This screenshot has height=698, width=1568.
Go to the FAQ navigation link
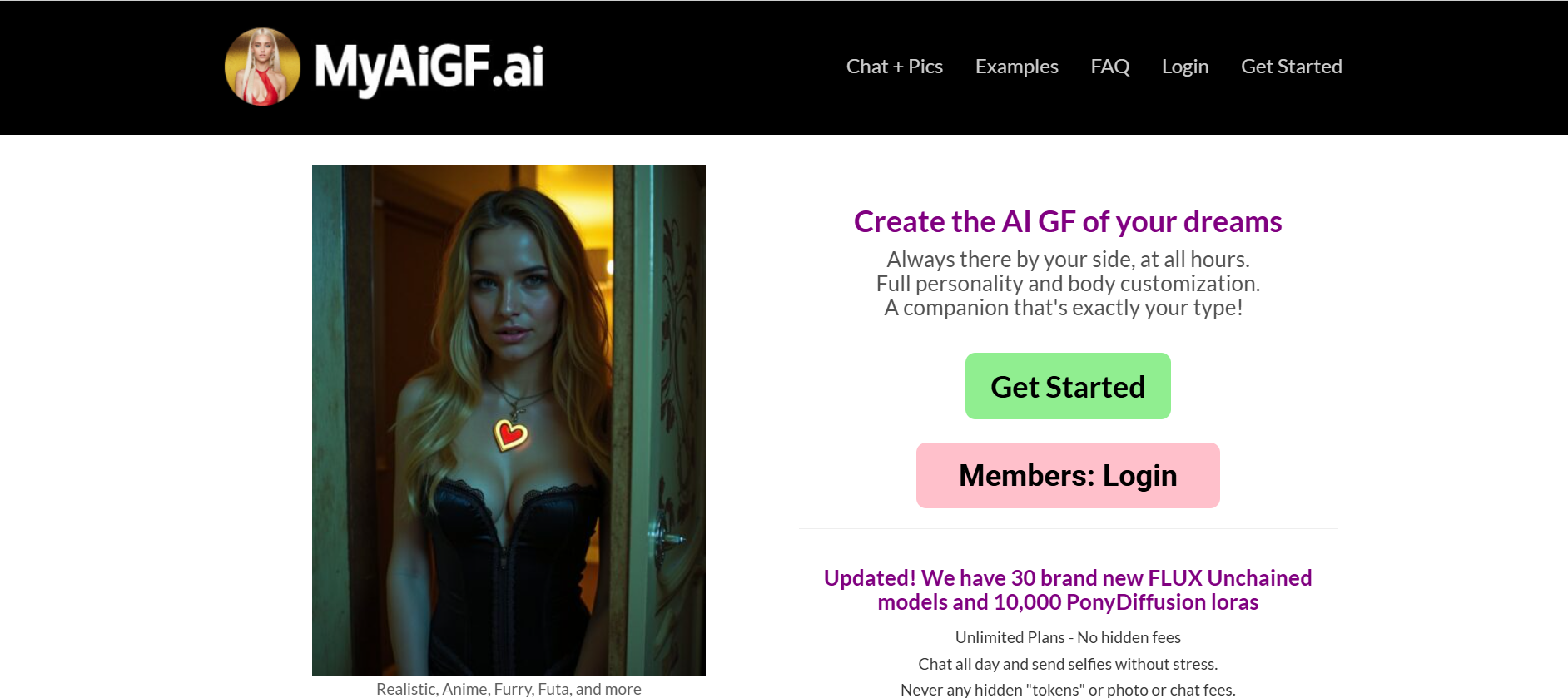pyautogui.click(x=1110, y=67)
